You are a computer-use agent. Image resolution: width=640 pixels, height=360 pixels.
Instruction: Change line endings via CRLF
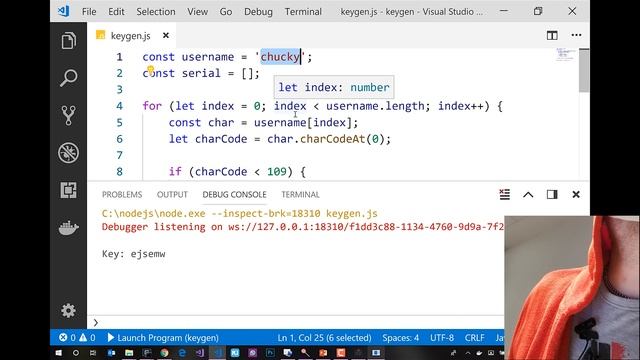click(x=474, y=338)
